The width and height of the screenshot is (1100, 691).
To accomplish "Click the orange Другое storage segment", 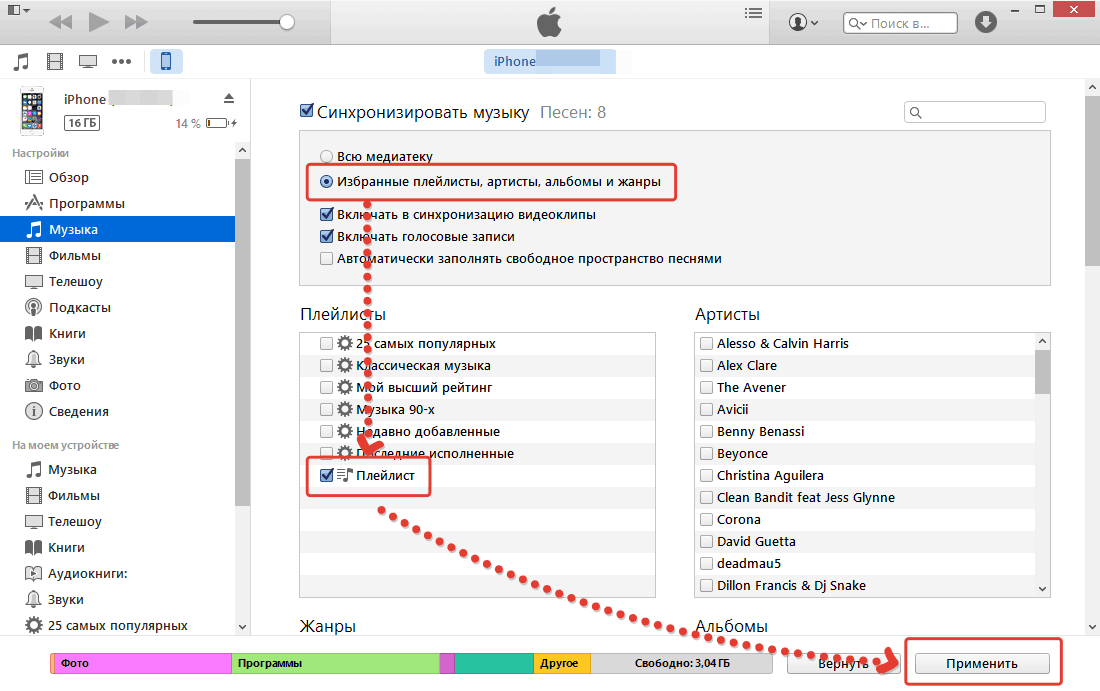I will (562, 663).
